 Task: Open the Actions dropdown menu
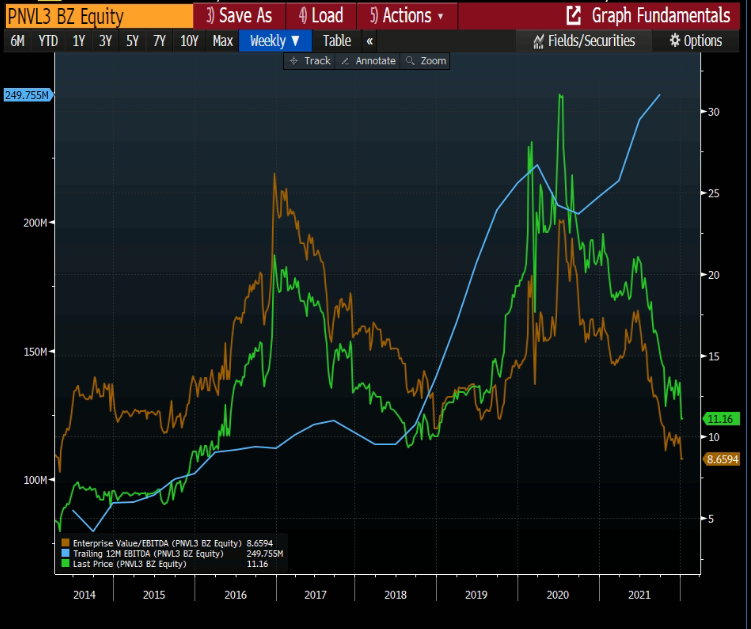point(407,16)
